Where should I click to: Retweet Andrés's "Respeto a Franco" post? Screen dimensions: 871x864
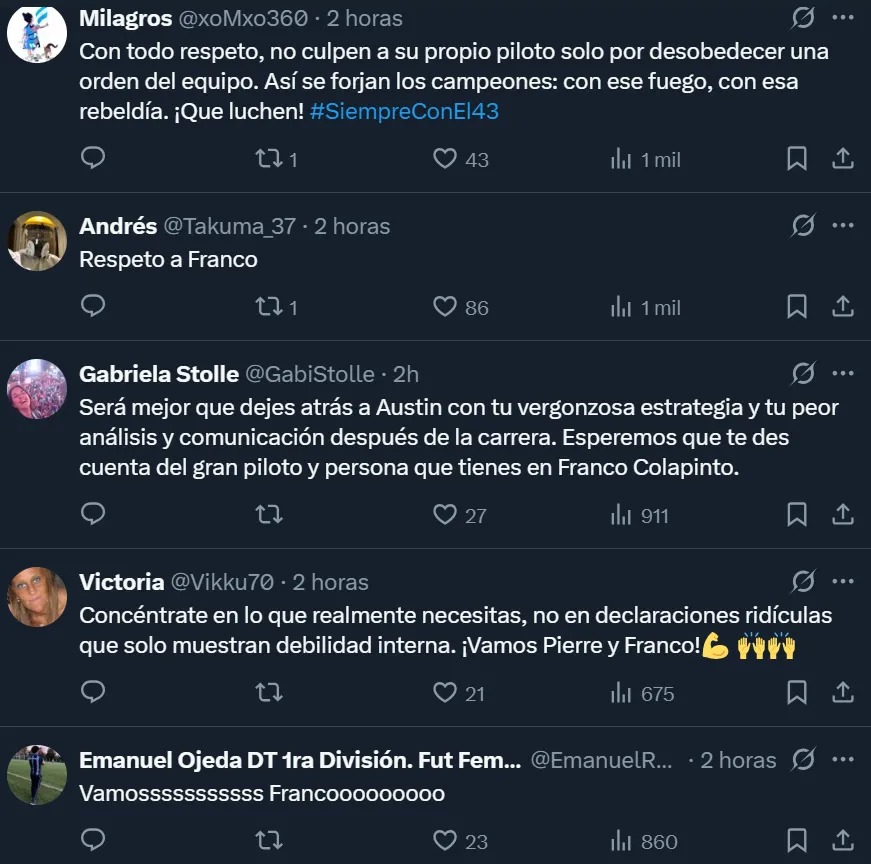[x=269, y=306]
